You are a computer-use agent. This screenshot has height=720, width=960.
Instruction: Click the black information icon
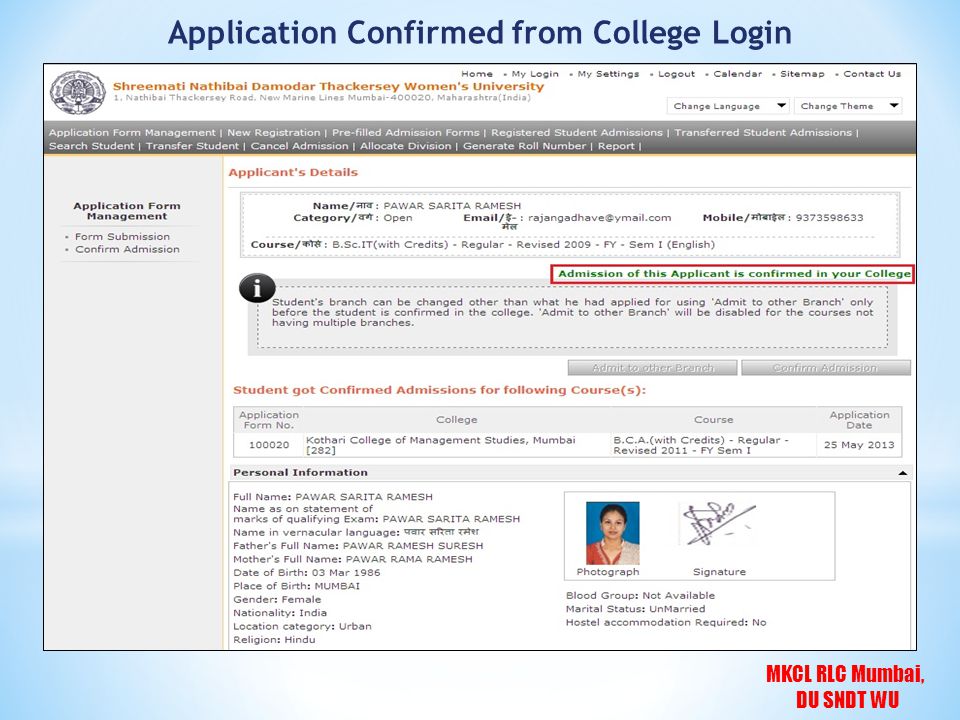(257, 288)
